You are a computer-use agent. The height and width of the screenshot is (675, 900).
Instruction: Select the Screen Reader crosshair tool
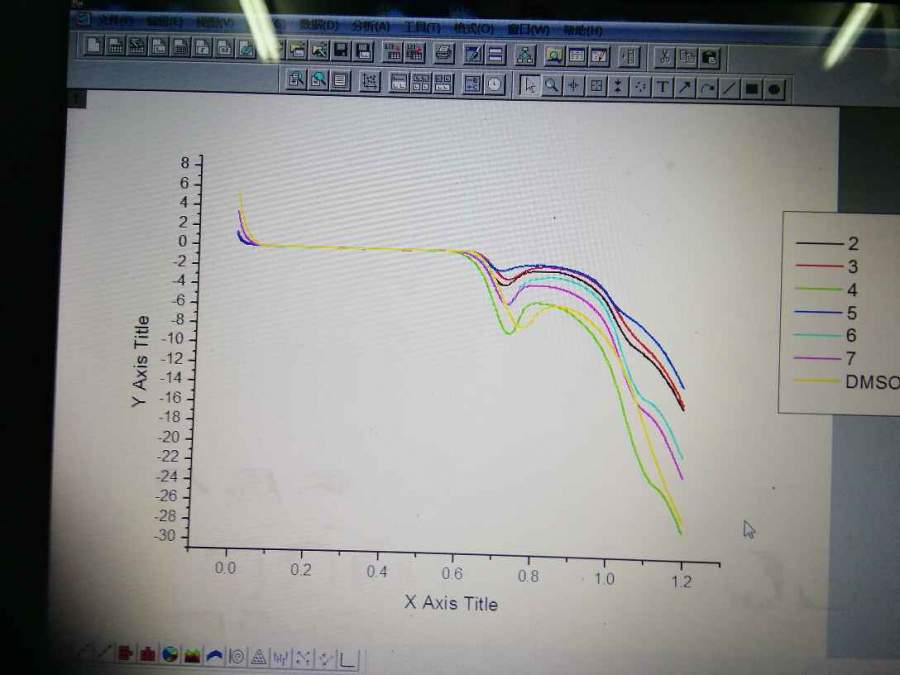tap(574, 87)
